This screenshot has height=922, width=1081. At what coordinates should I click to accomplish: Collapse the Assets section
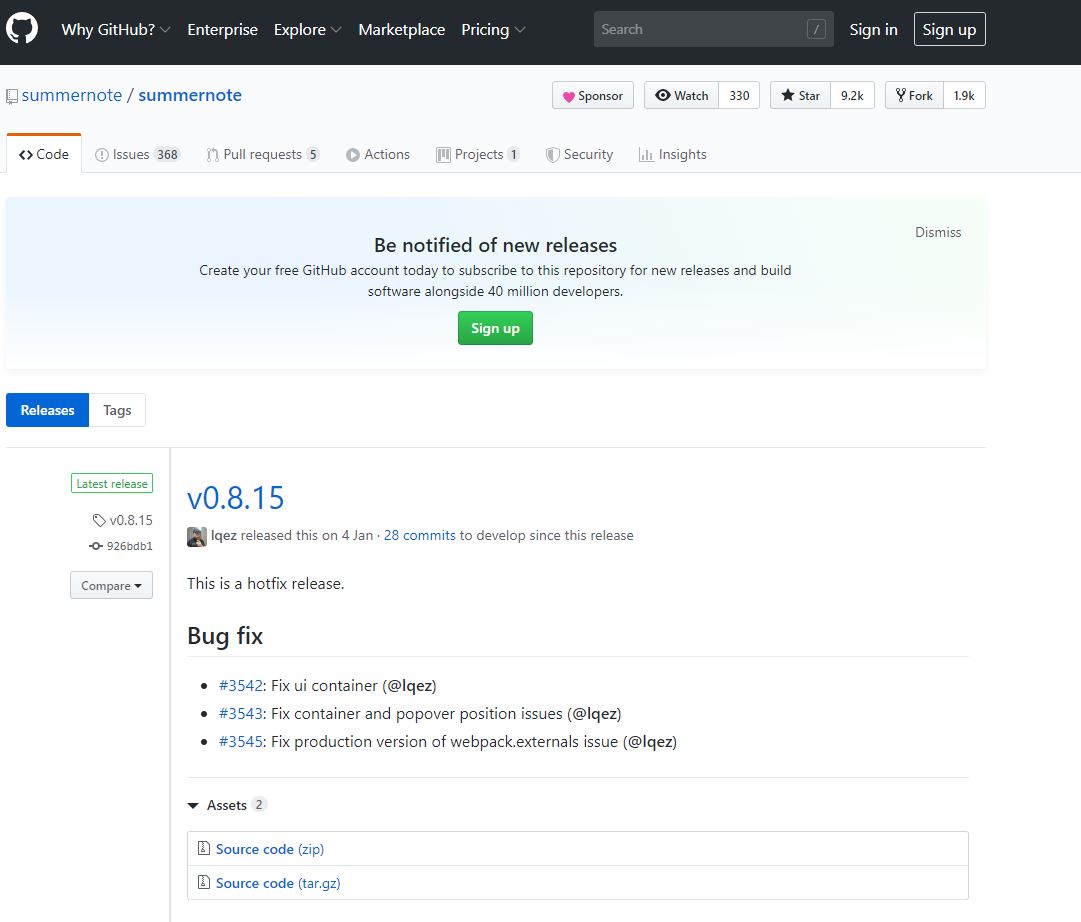tap(227, 805)
